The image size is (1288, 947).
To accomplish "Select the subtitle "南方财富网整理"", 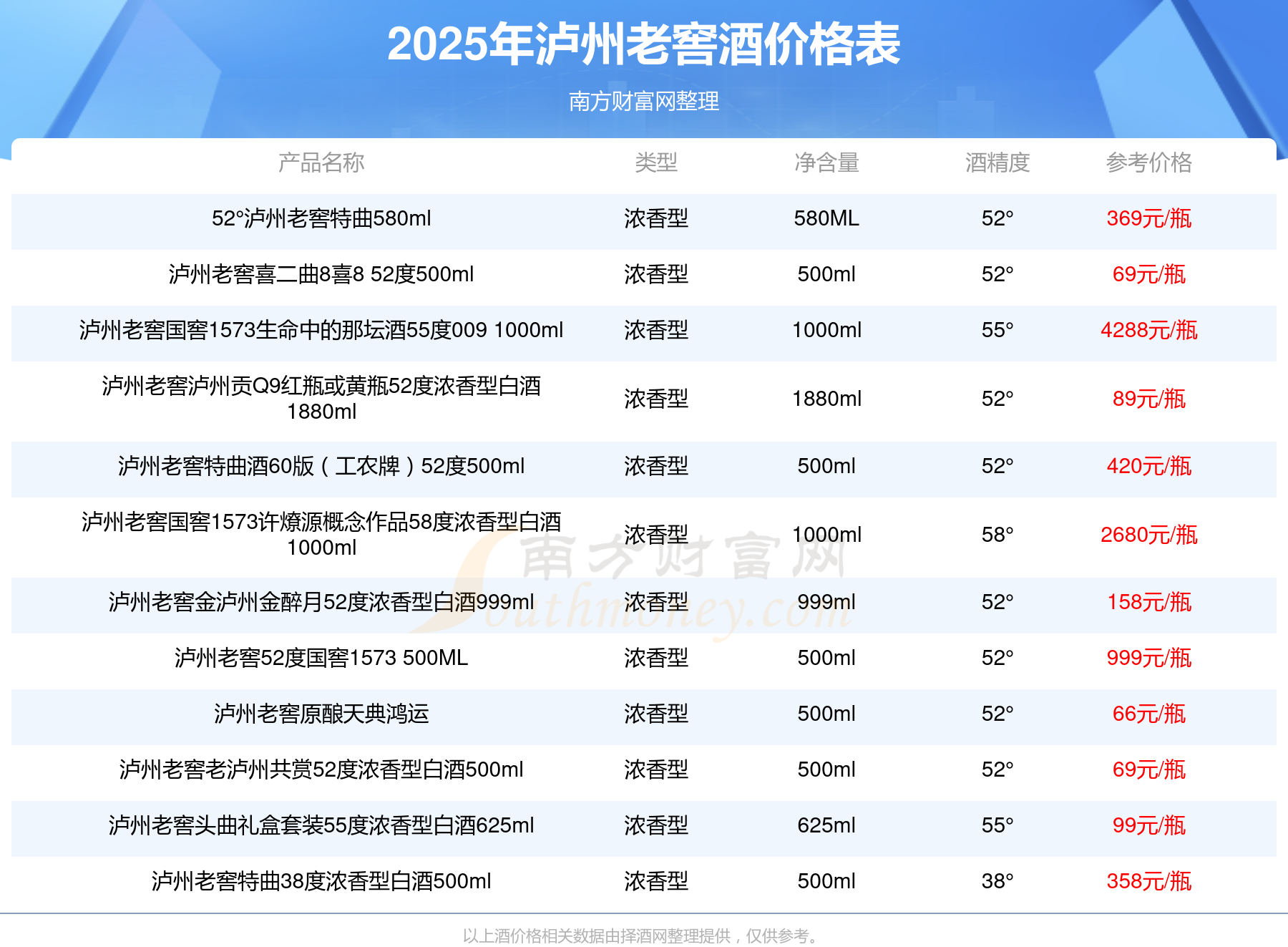I will [644, 101].
